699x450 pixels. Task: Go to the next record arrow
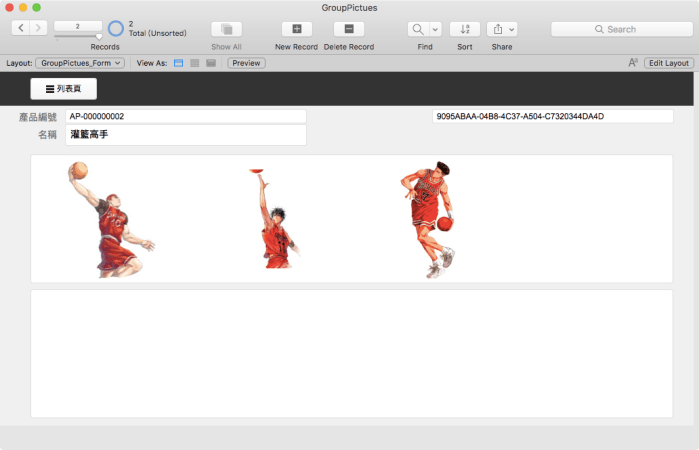coord(38,28)
